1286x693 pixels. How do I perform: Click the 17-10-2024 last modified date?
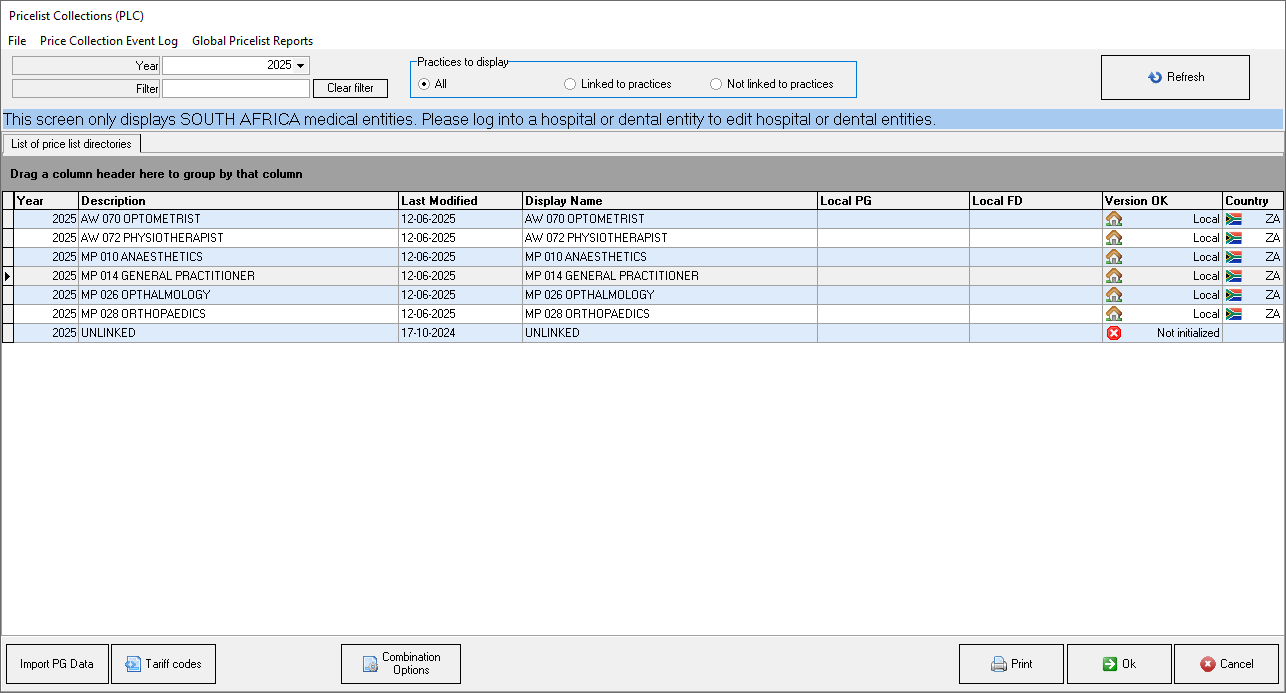[428, 333]
